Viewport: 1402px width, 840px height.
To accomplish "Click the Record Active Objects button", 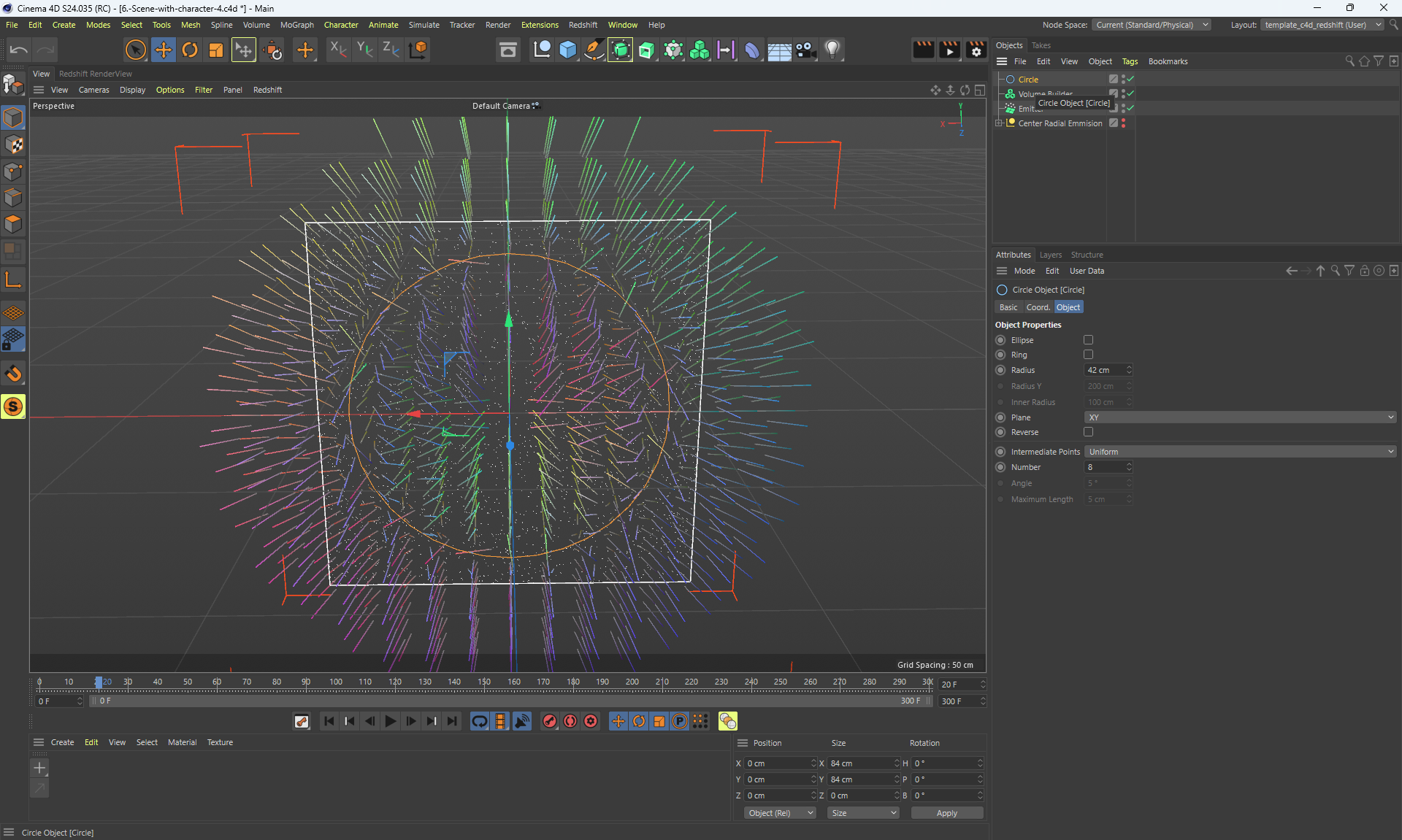I will tap(550, 721).
